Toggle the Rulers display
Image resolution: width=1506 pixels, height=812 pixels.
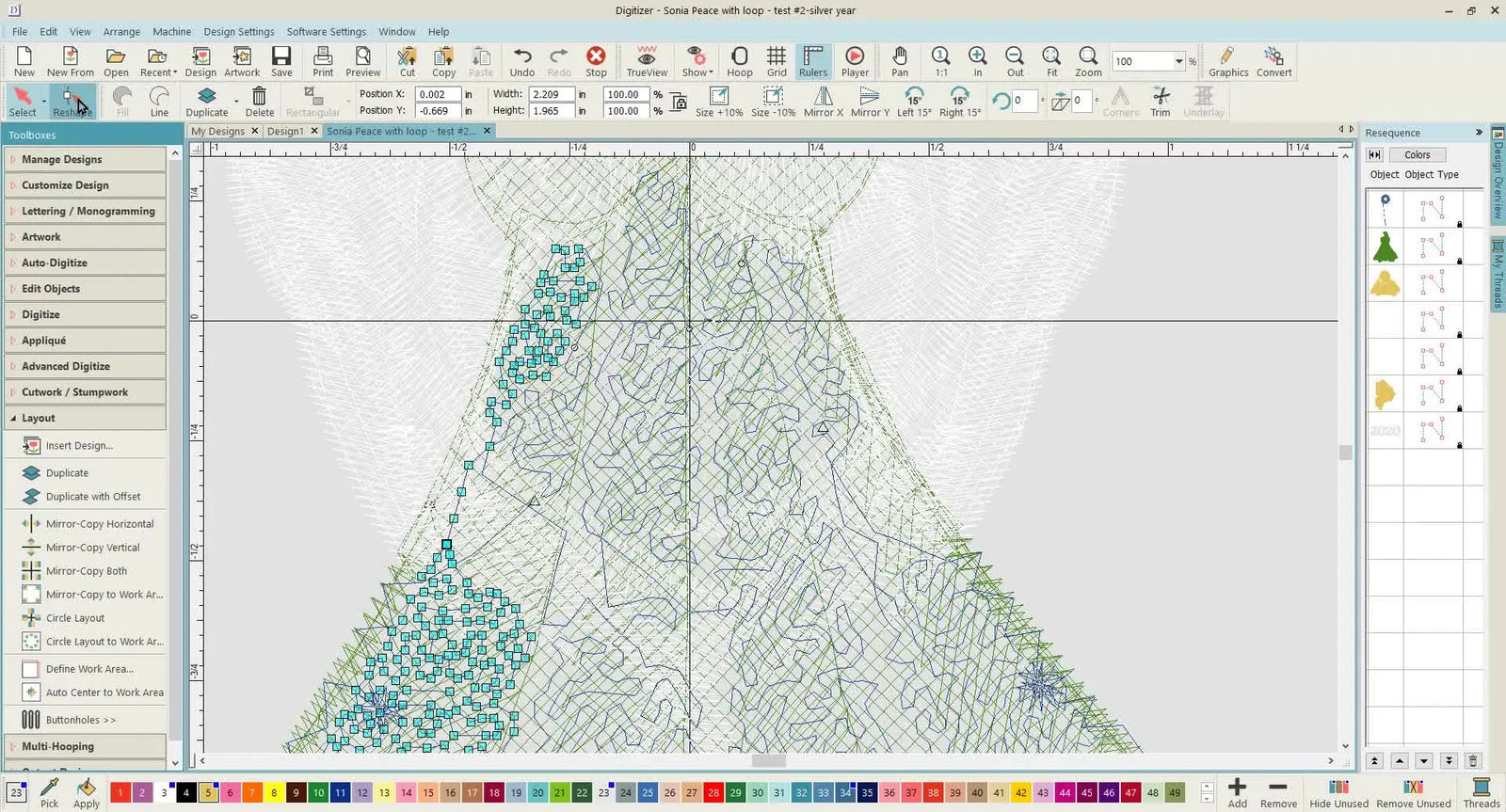[813, 61]
